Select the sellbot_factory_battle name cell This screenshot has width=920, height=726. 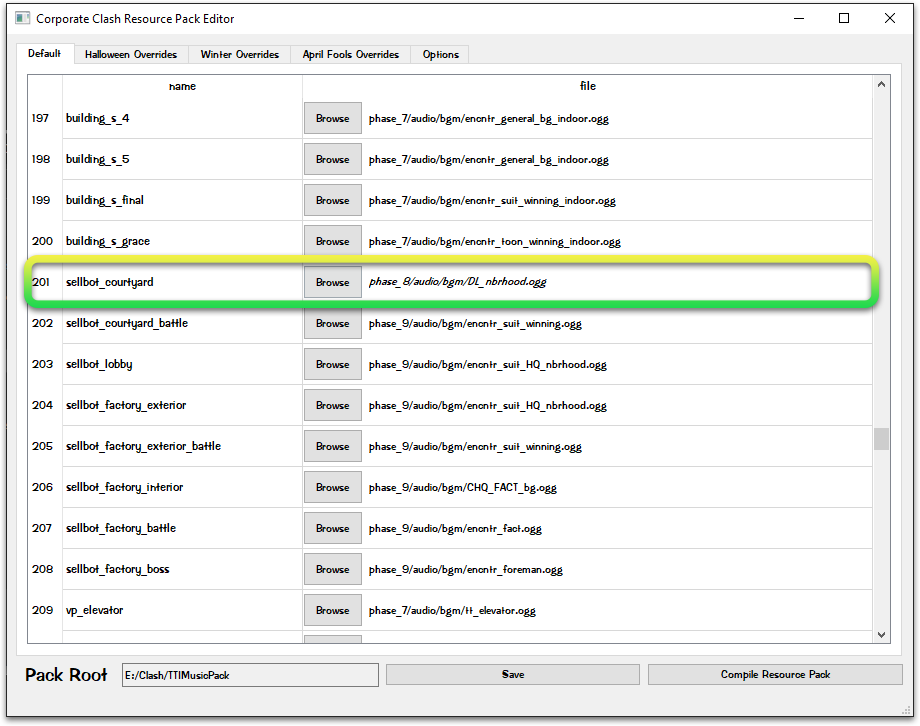[182, 528]
